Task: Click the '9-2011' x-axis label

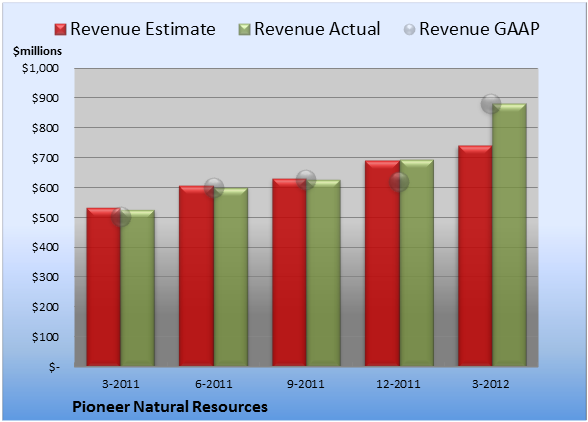Action: pyautogui.click(x=306, y=384)
